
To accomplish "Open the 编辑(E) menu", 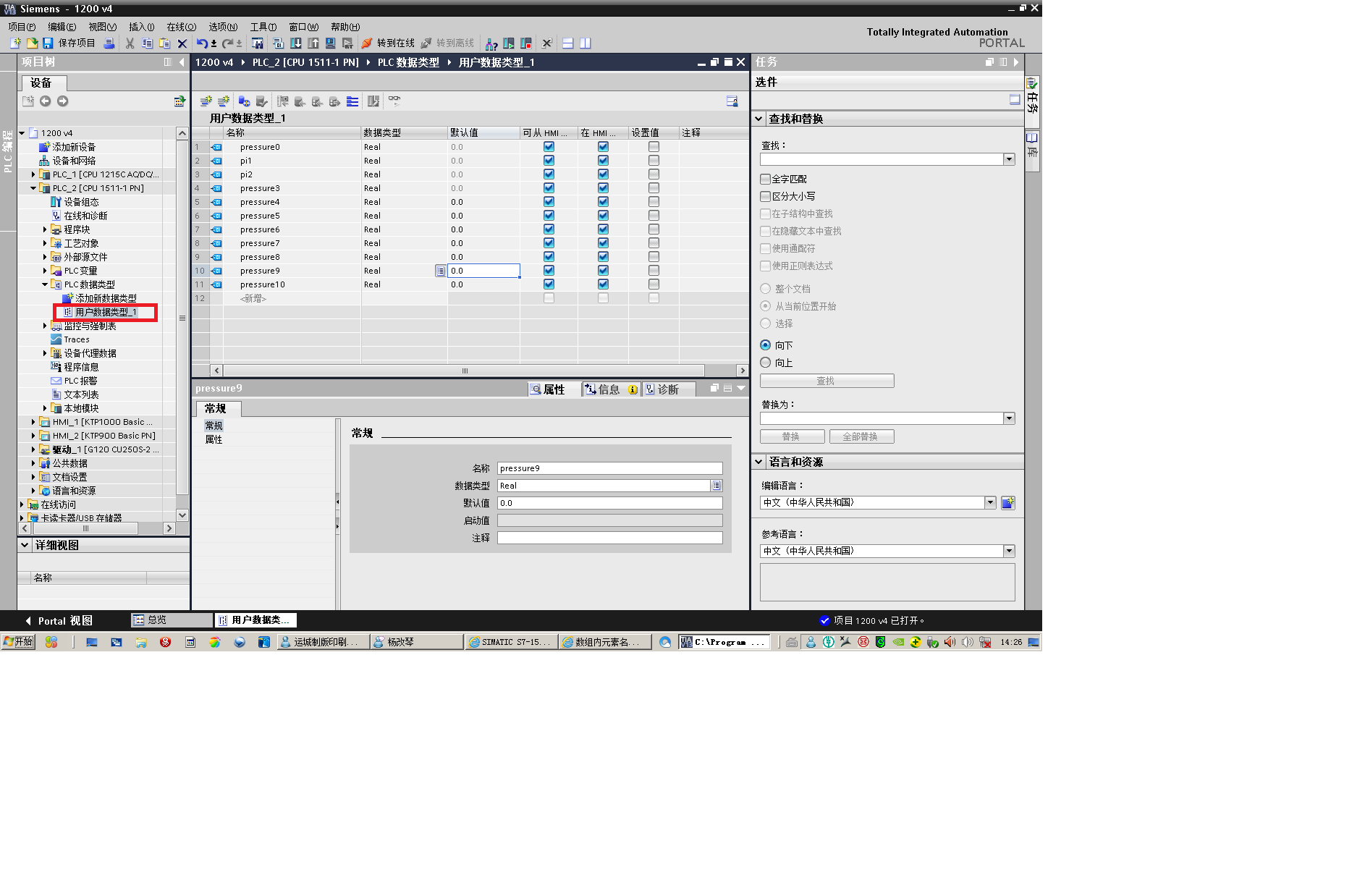I will pos(62,27).
